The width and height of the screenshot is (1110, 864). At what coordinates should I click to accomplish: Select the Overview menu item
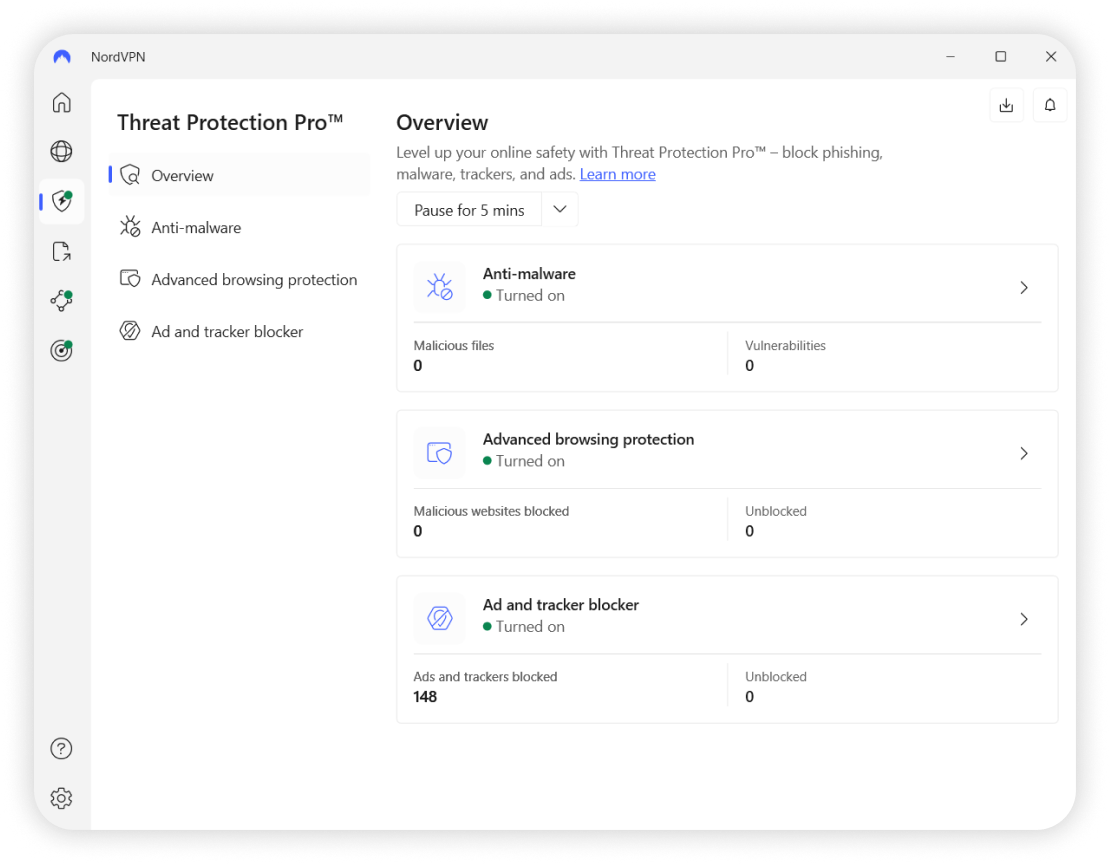click(x=182, y=176)
